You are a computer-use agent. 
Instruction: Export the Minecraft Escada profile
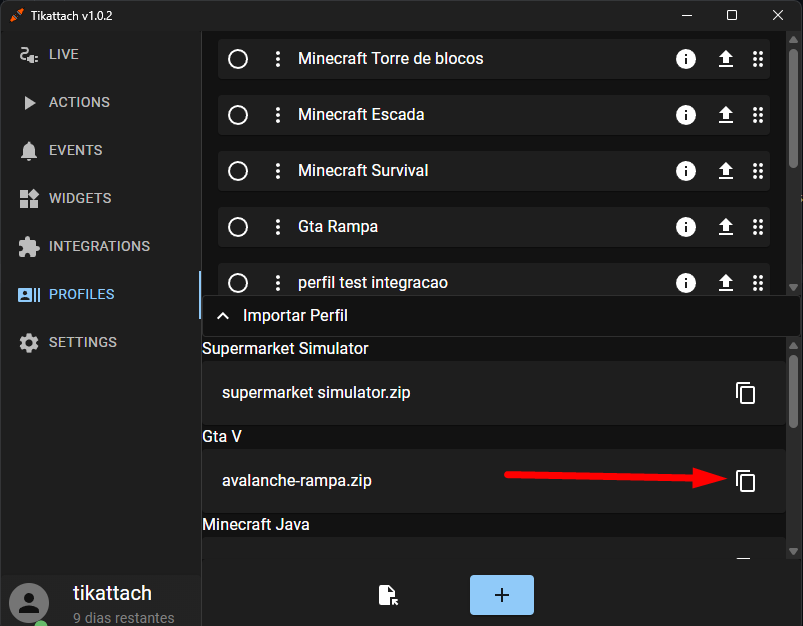point(726,115)
